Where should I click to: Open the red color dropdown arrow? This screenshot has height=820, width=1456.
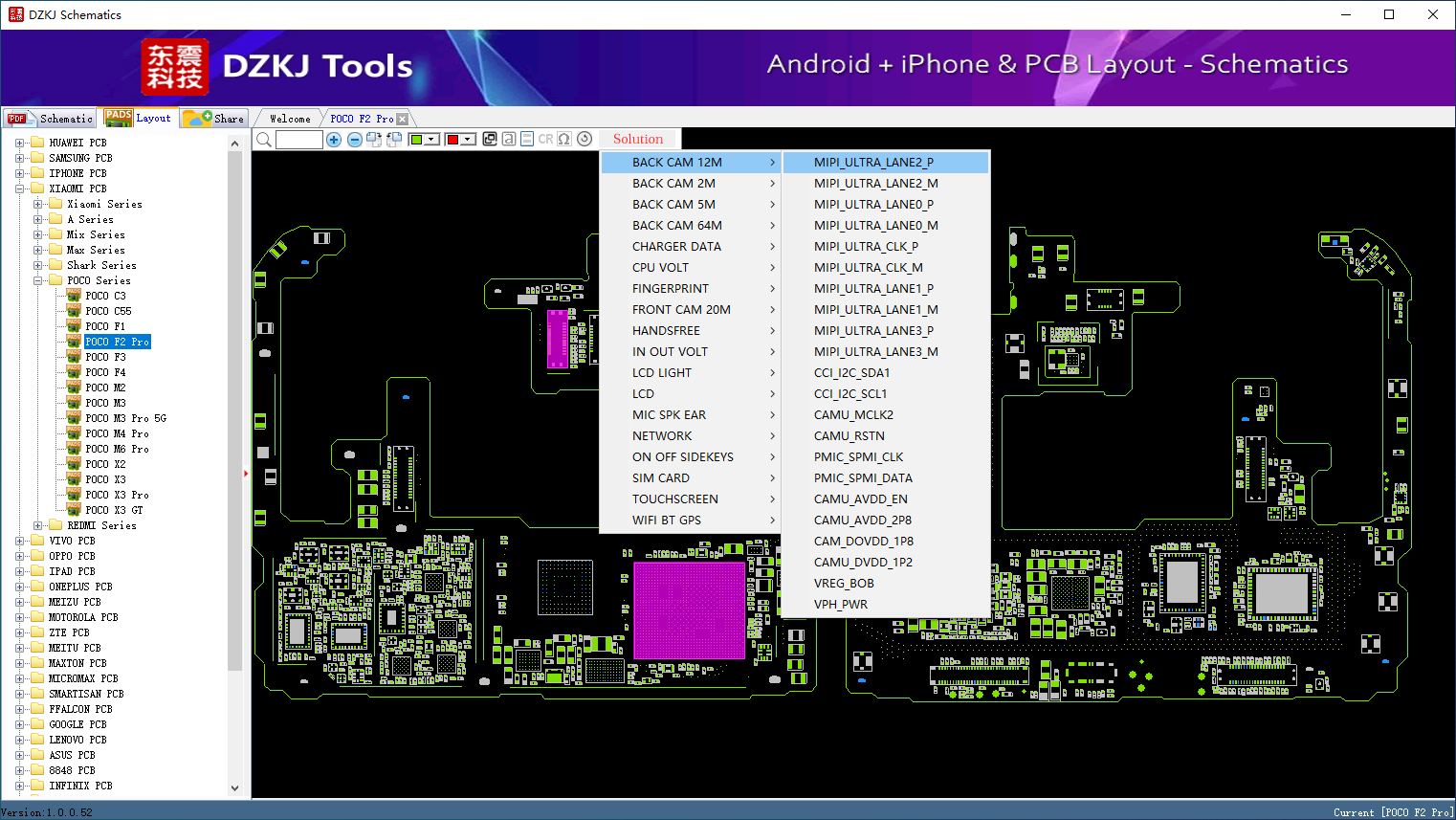click(x=469, y=140)
